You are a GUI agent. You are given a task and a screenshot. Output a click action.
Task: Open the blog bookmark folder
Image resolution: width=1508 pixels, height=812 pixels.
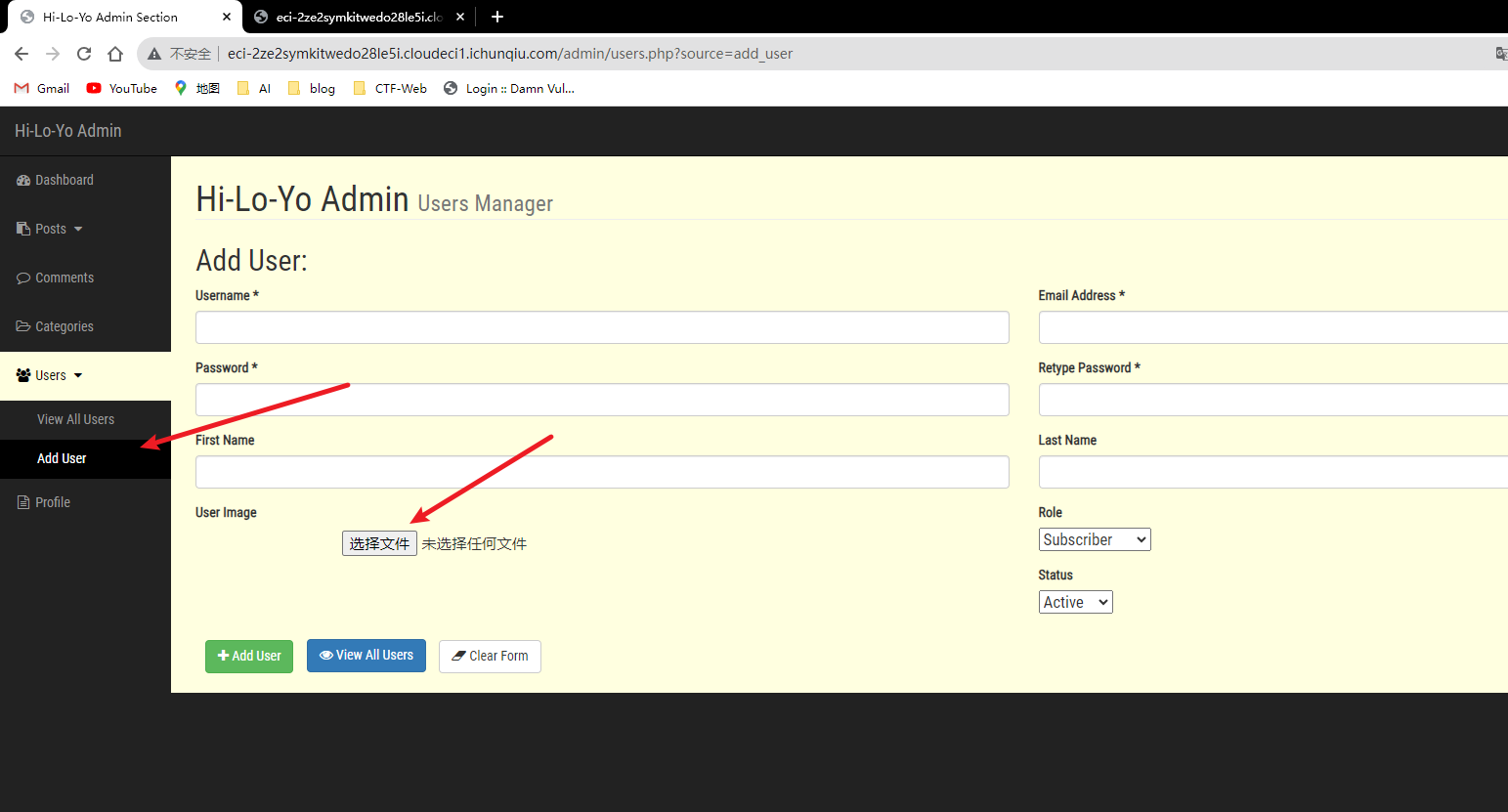click(x=312, y=88)
